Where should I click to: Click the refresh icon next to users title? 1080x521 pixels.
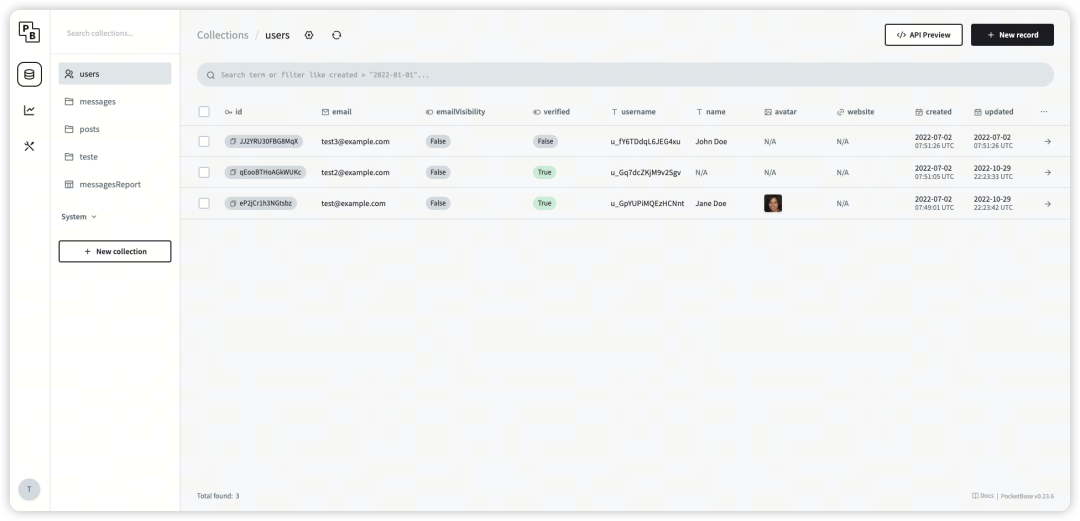[x=336, y=35]
